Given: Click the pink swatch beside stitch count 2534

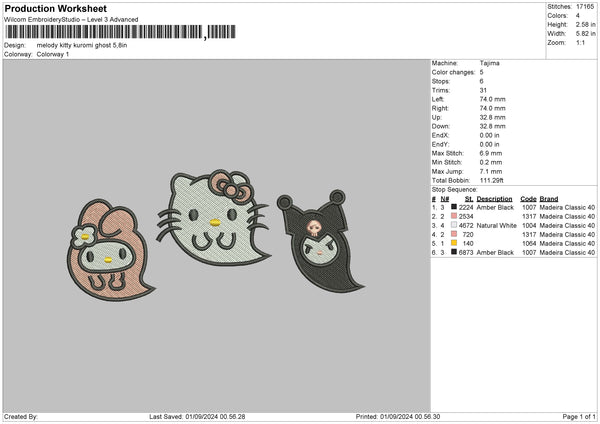Looking at the screenshot, I should pyautogui.click(x=454, y=216).
